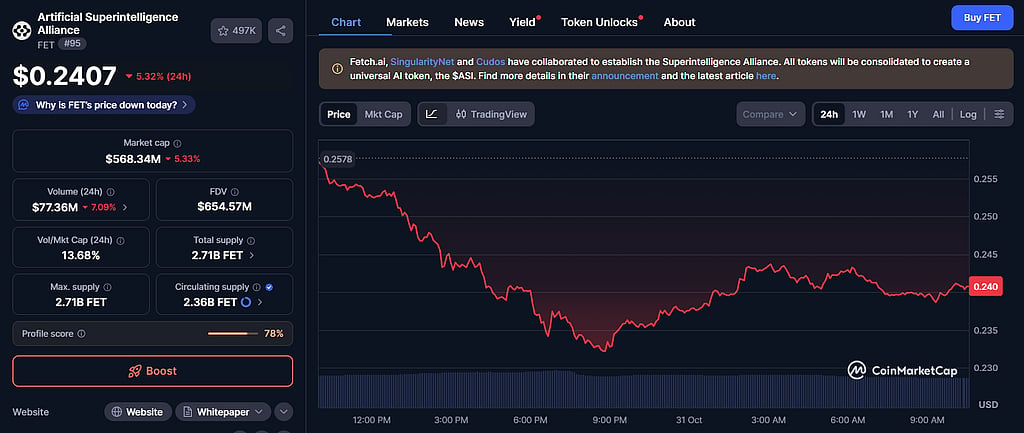The width and height of the screenshot is (1024, 433).
Task: Open the Whitepaper dropdown
Action: point(223,412)
